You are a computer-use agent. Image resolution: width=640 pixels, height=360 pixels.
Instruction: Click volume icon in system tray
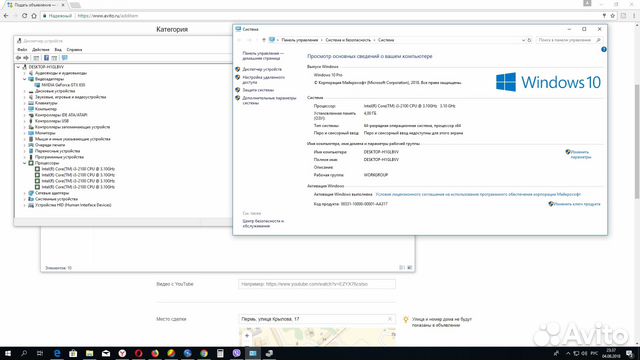[584, 353]
